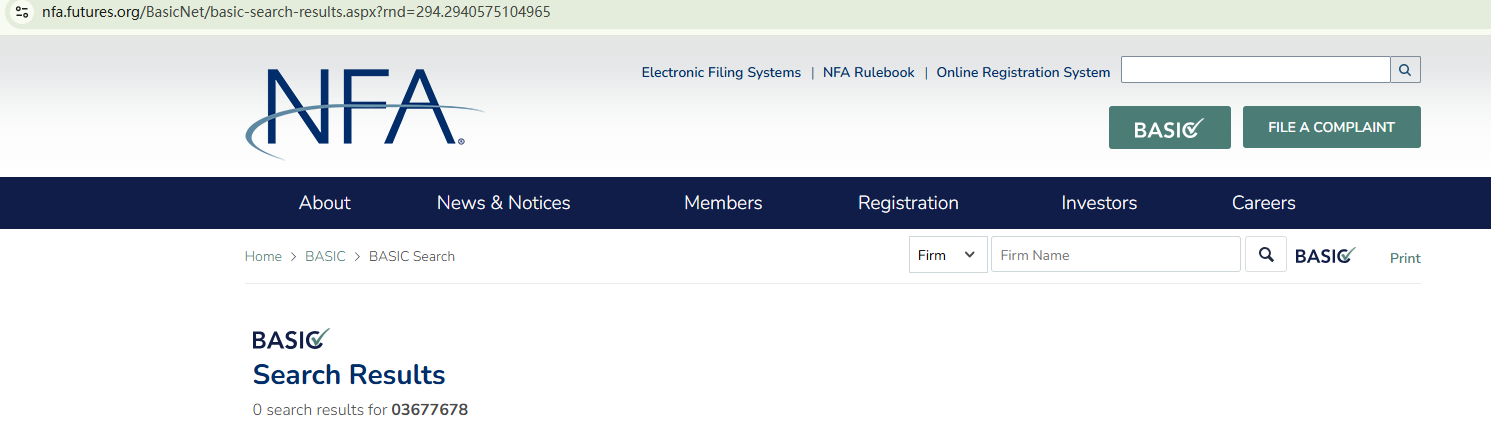
Task: Follow the Electronic Filing Systems link
Action: (x=721, y=73)
